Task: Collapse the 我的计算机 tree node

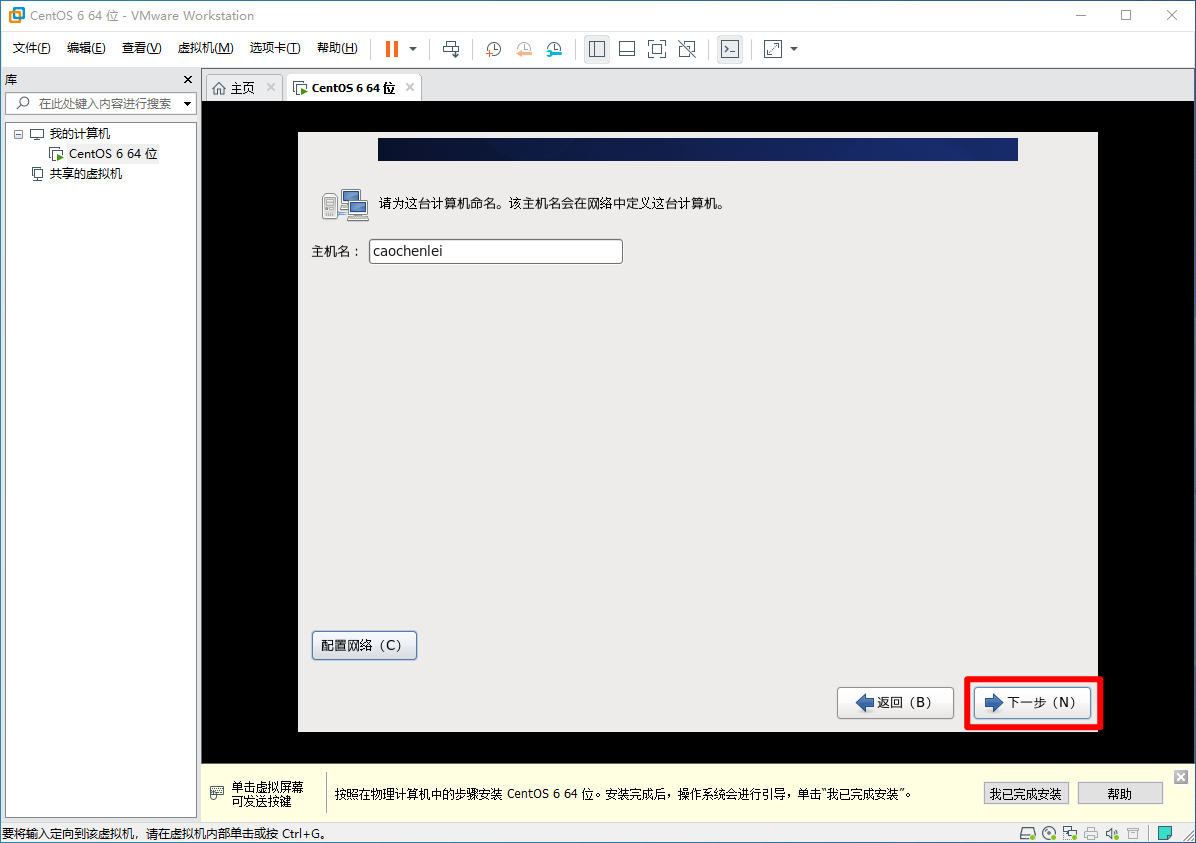Action: 18,134
